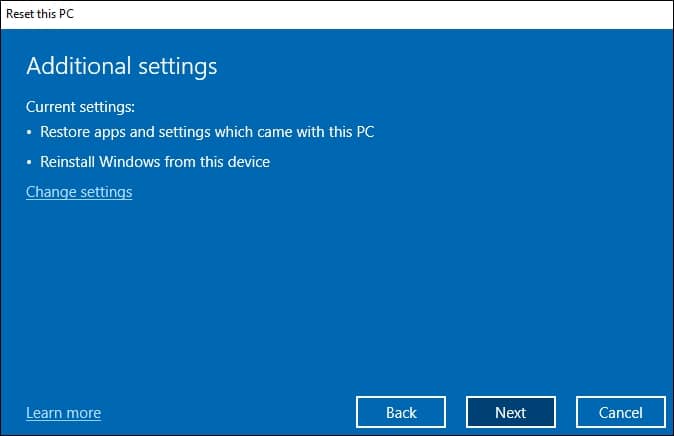The image size is (674, 436).
Task: Select the Reinstall Windows from this device line
Action: tap(155, 162)
